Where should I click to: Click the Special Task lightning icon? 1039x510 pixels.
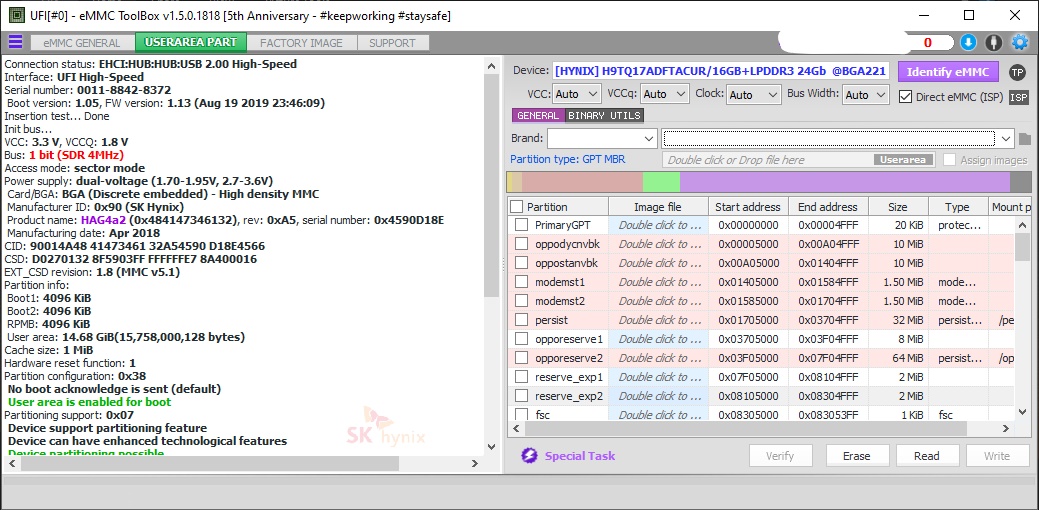click(x=529, y=456)
